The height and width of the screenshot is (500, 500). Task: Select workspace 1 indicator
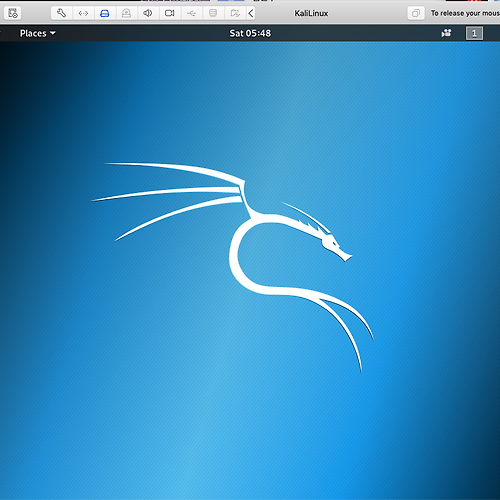coord(474,33)
